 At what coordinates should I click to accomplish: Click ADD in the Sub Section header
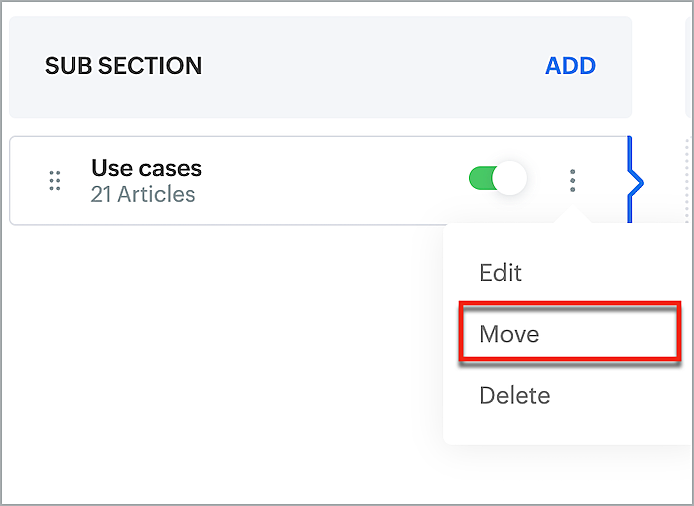tap(570, 66)
